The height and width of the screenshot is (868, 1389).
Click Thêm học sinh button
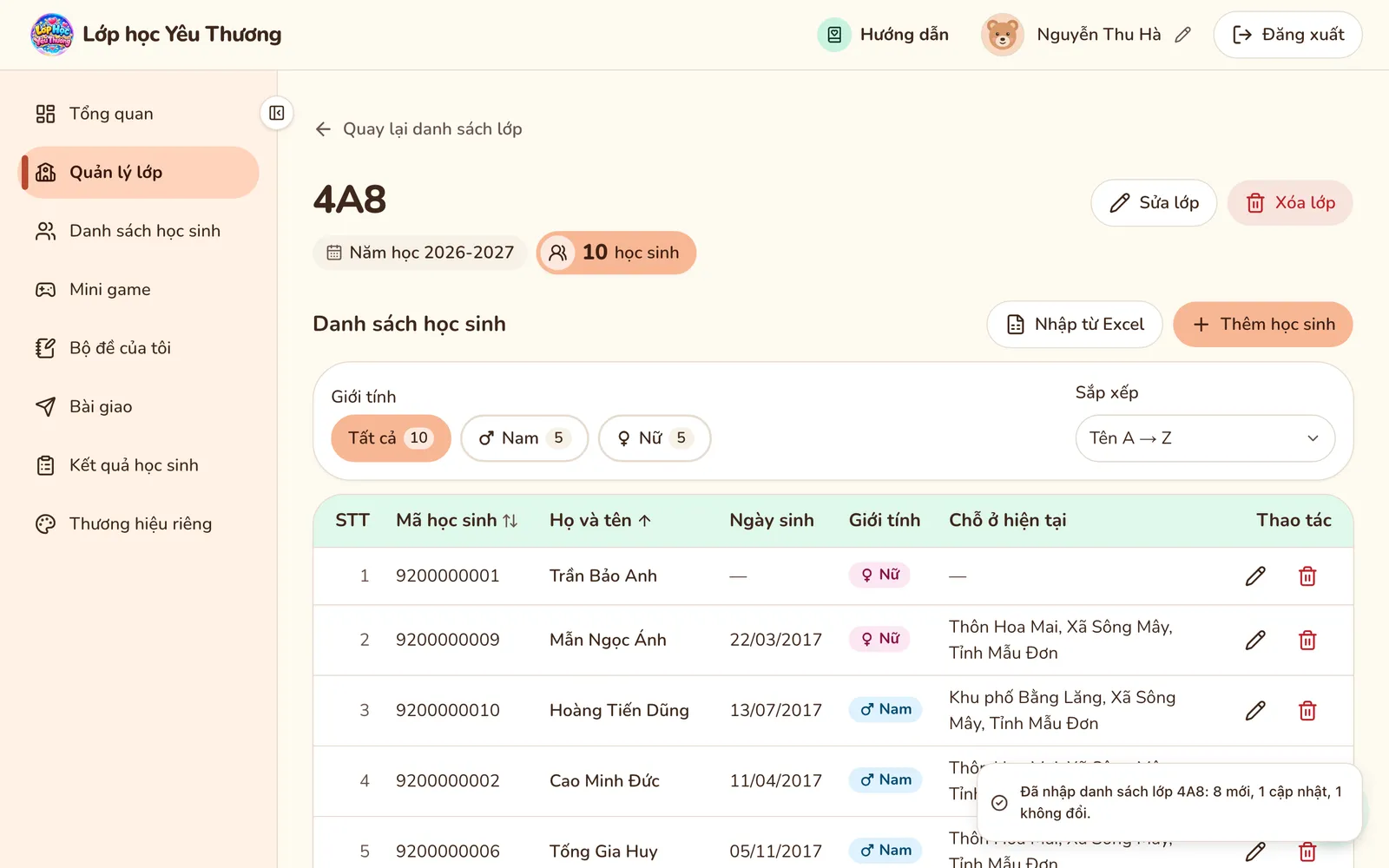click(x=1263, y=325)
